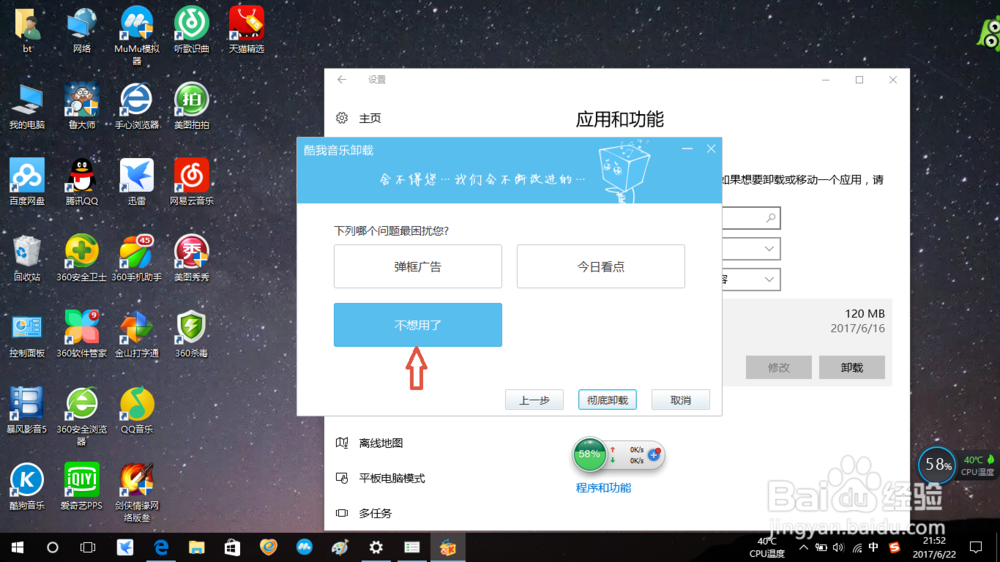Expand the first Settings dropdown
The image size is (1000, 562).
(x=751, y=249)
